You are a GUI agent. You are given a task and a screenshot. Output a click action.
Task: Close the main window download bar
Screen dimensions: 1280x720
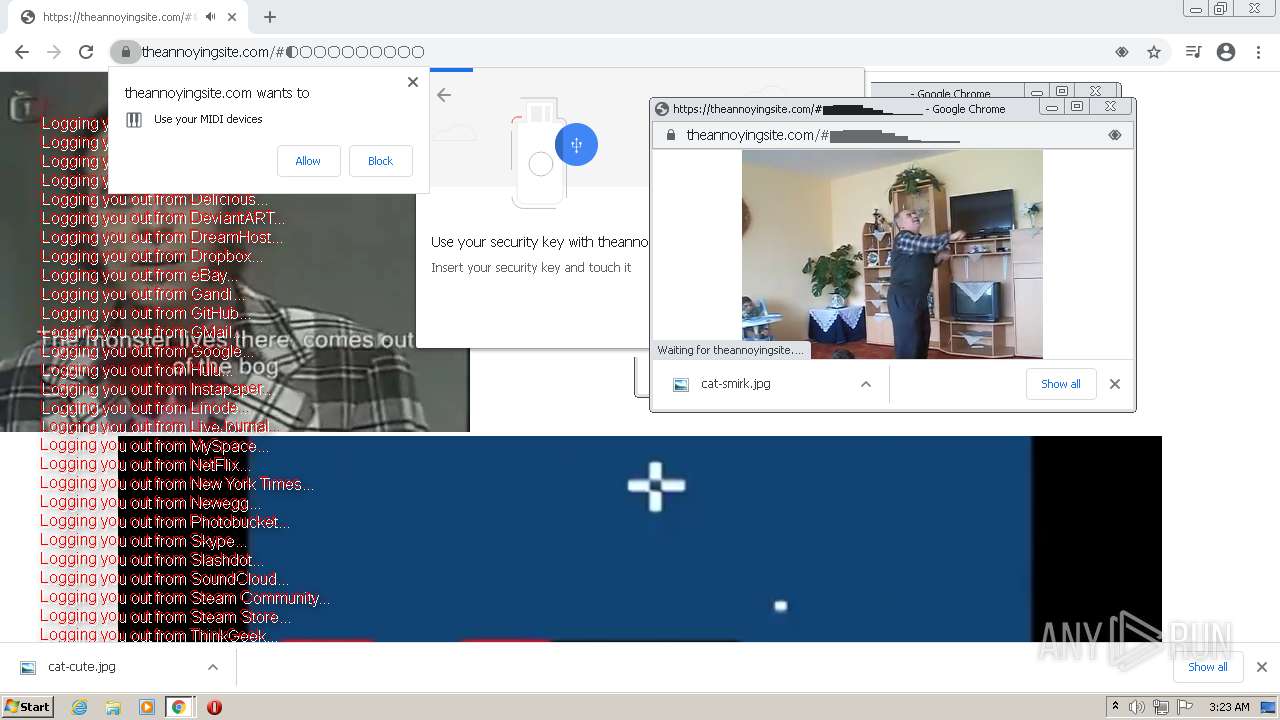[1262, 667]
